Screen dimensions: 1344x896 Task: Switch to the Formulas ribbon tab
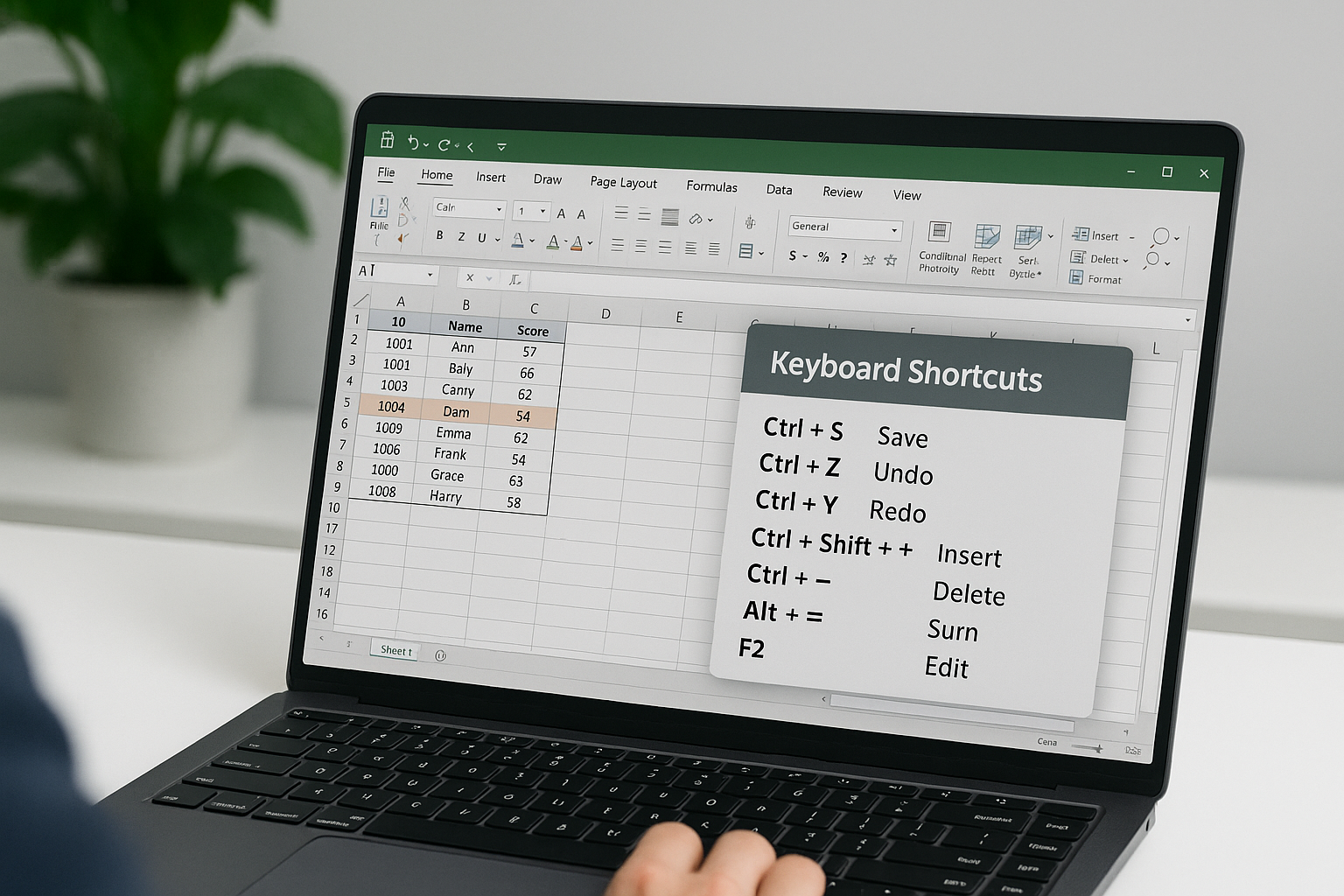[x=711, y=186]
